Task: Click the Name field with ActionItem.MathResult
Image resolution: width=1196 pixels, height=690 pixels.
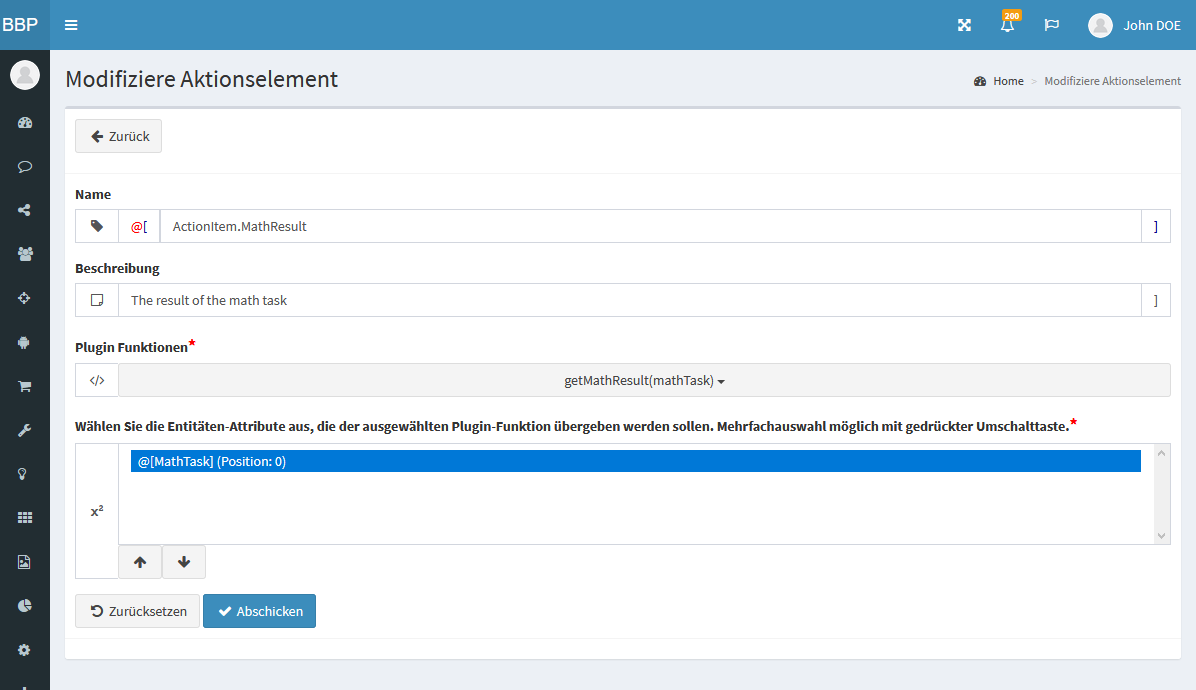Action: 650,226
